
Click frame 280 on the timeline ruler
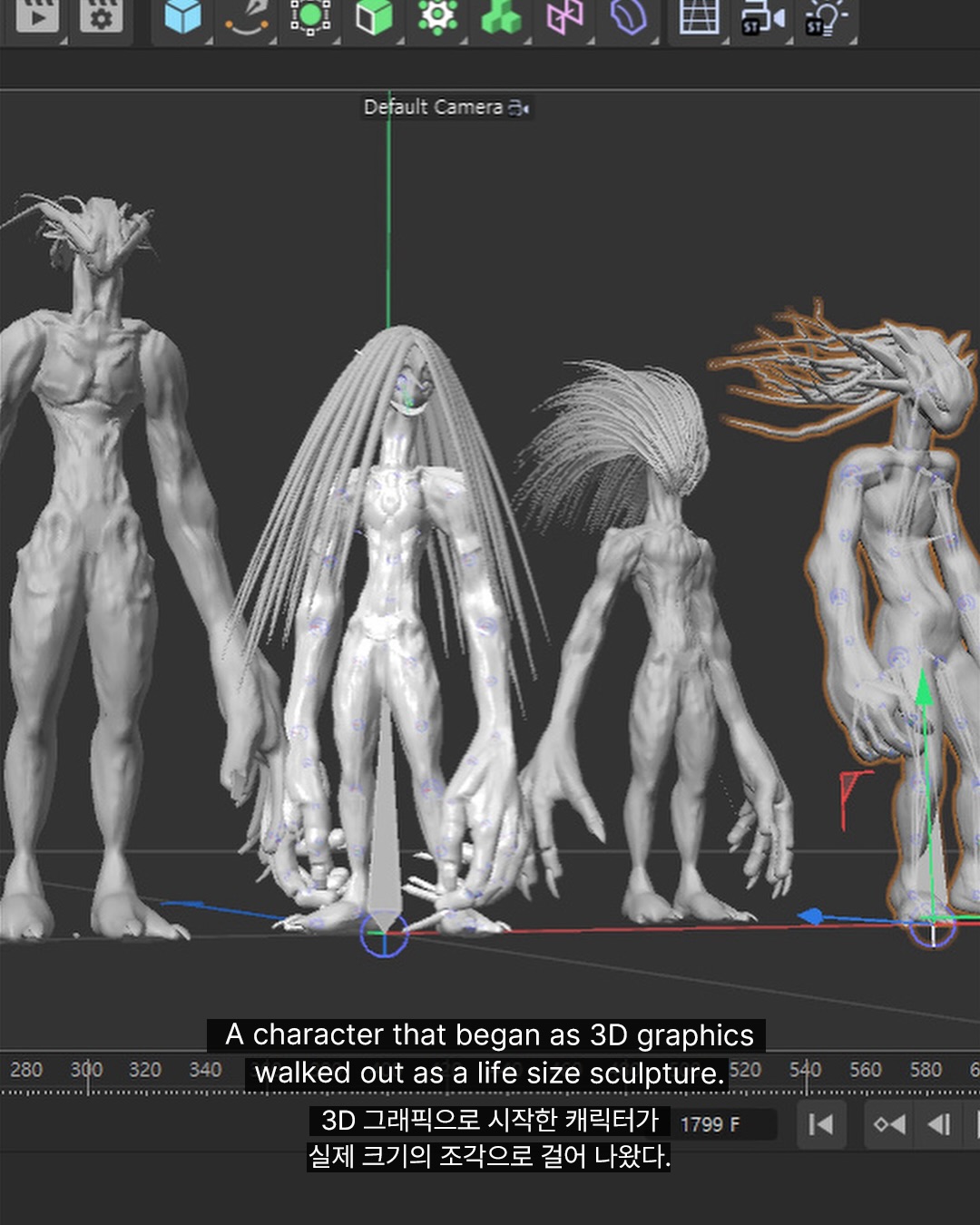[x=26, y=1070]
